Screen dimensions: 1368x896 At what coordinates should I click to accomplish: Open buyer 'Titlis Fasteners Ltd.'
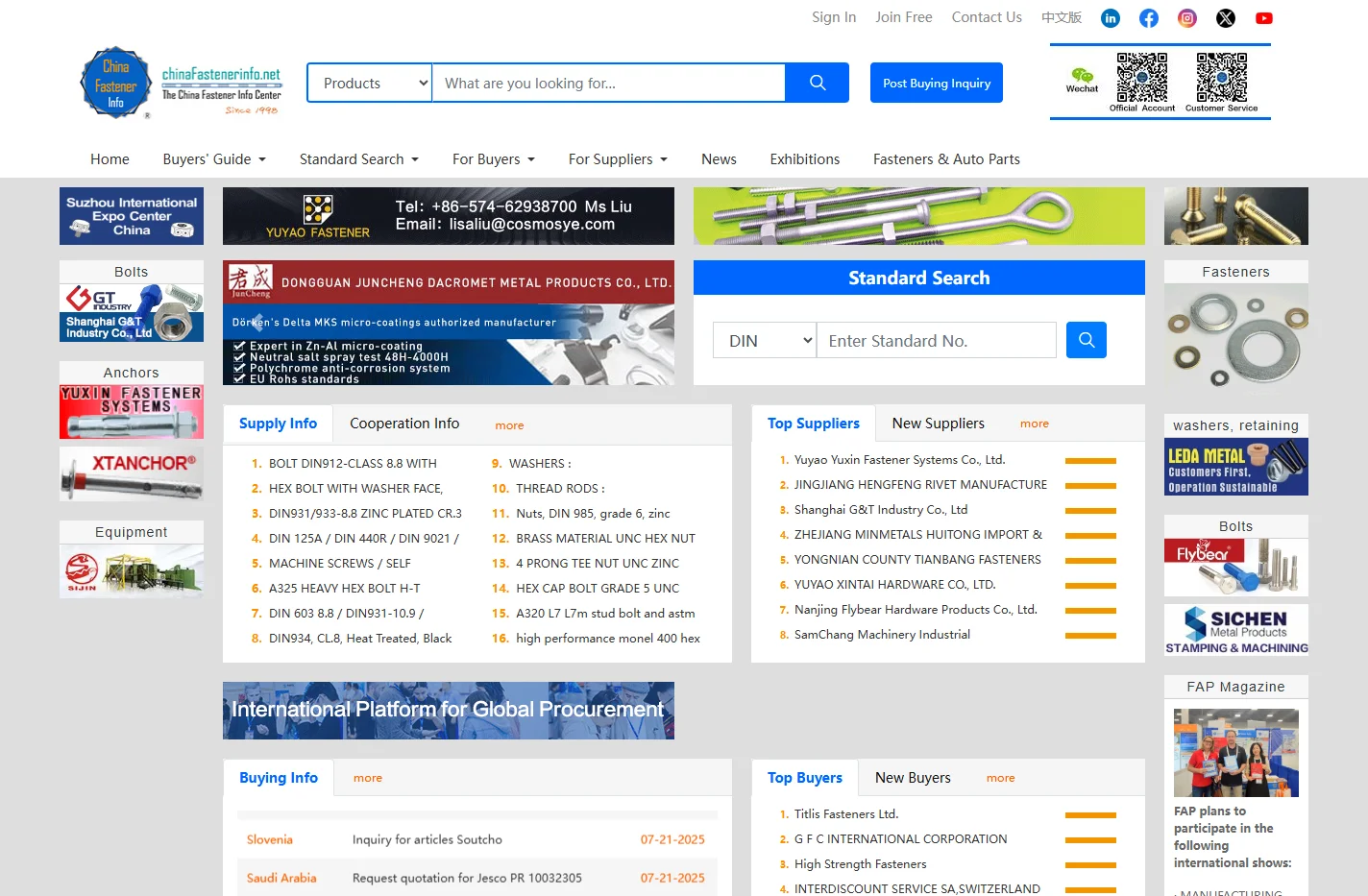(x=846, y=814)
